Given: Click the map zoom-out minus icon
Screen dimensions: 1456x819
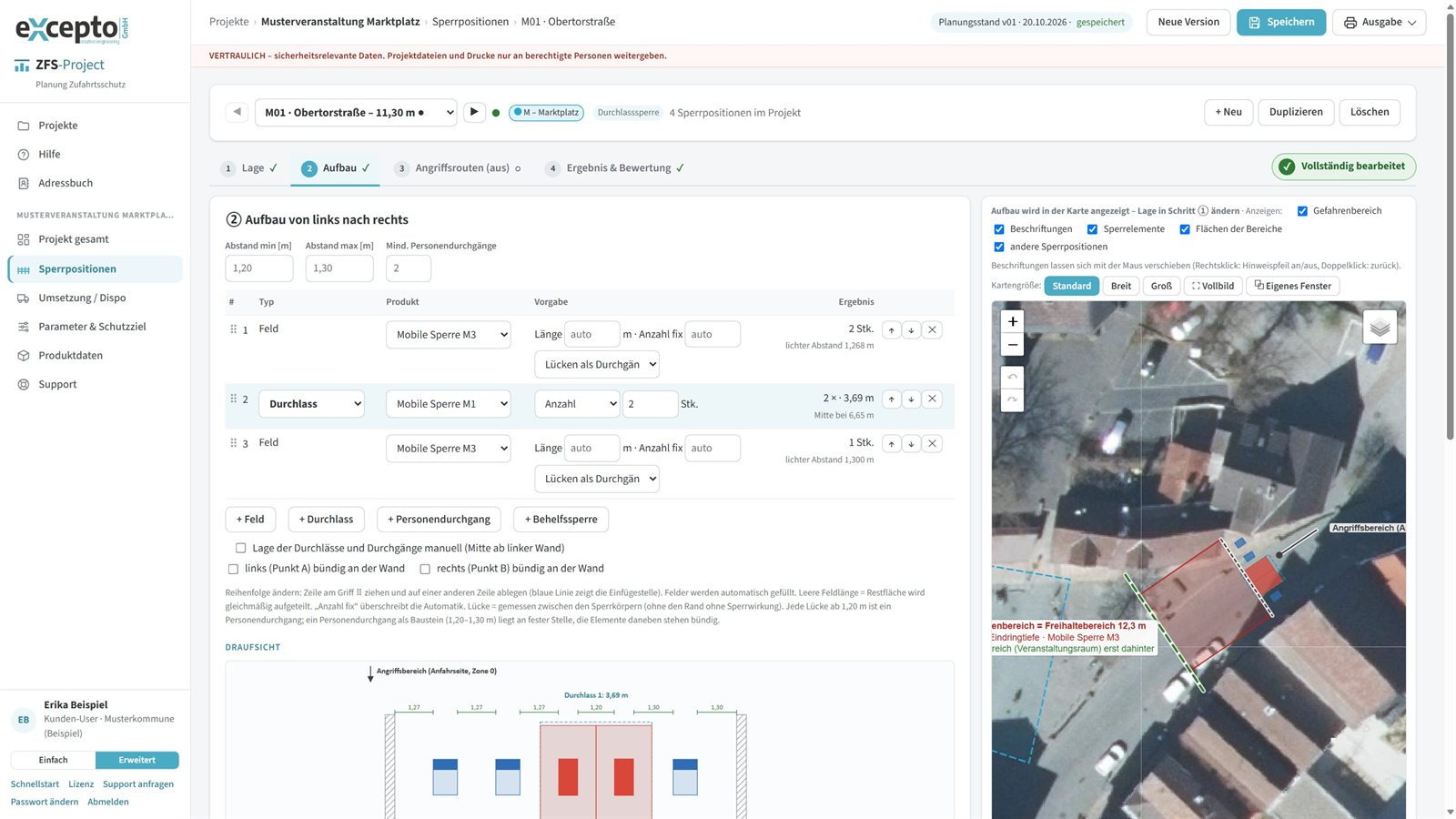Looking at the screenshot, I should [1012, 345].
